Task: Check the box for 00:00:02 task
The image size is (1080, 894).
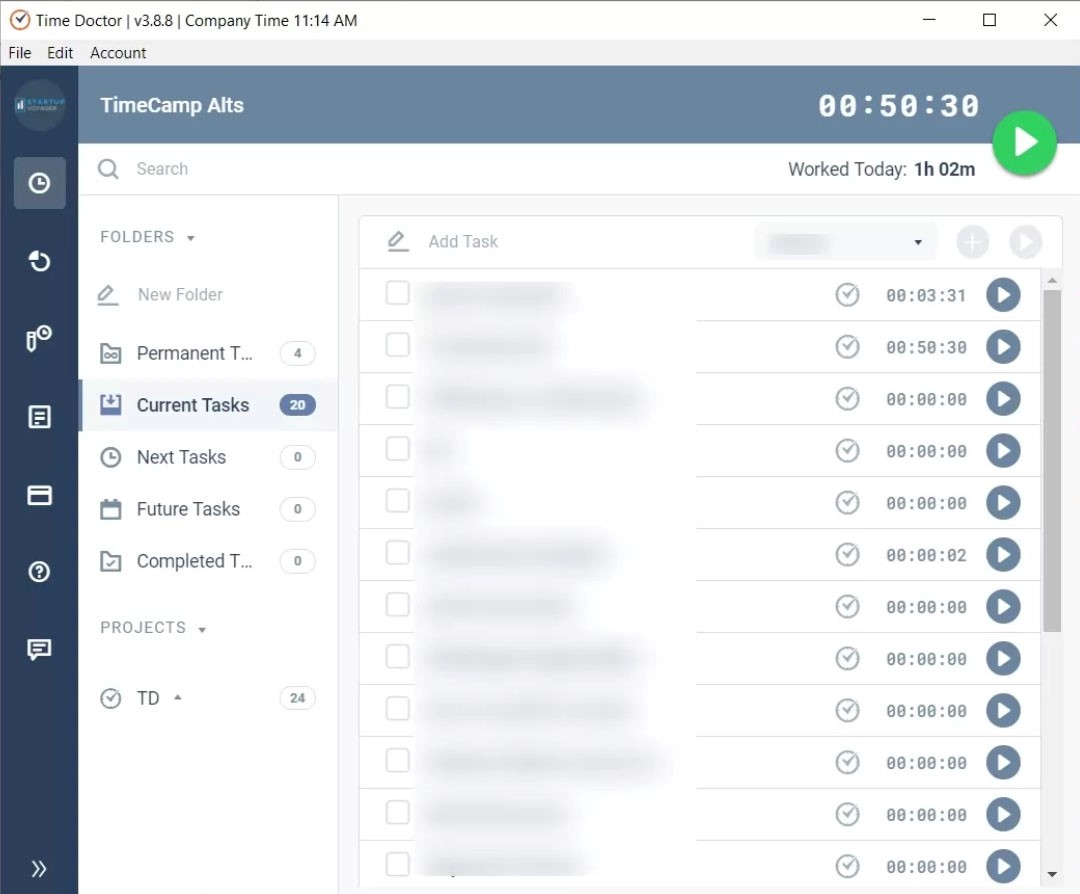Action: (x=397, y=553)
